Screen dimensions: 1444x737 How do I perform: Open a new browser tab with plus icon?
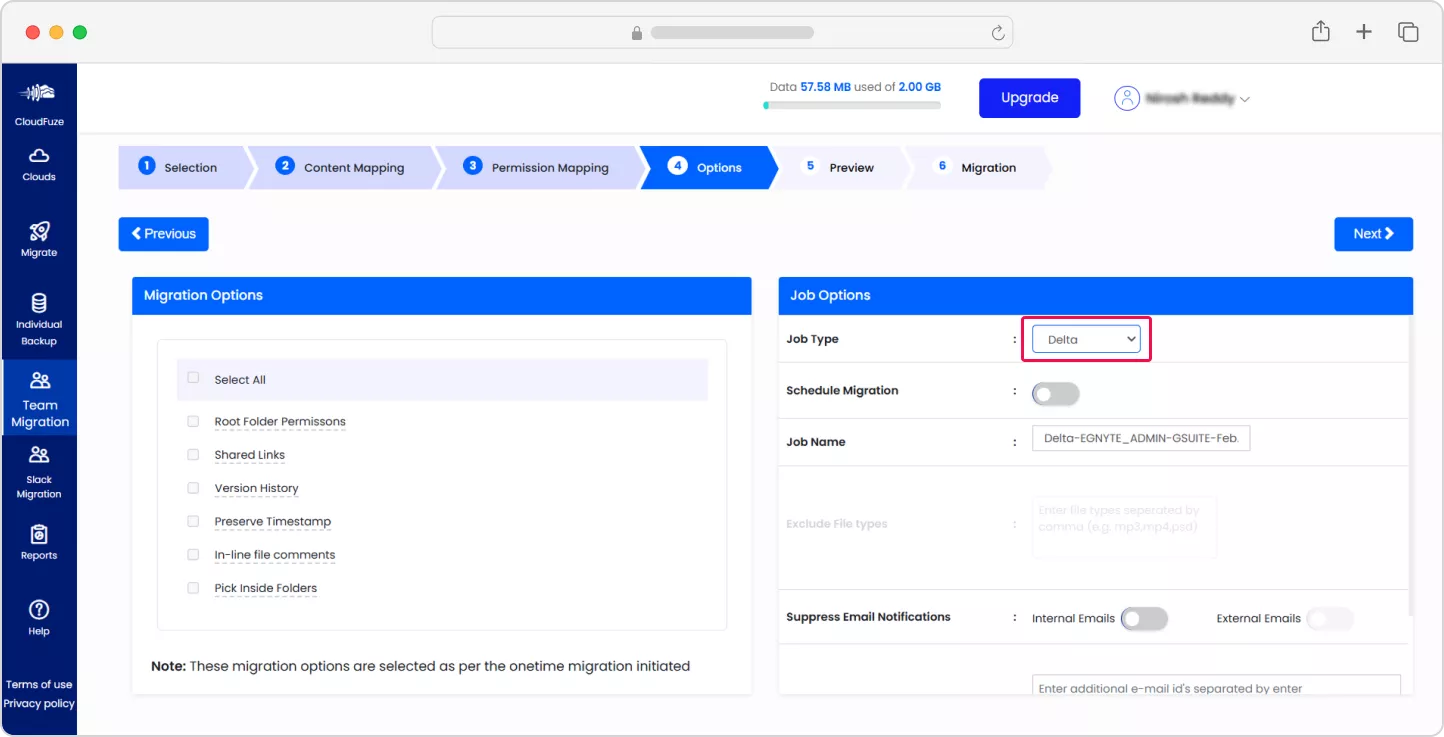tap(1364, 32)
